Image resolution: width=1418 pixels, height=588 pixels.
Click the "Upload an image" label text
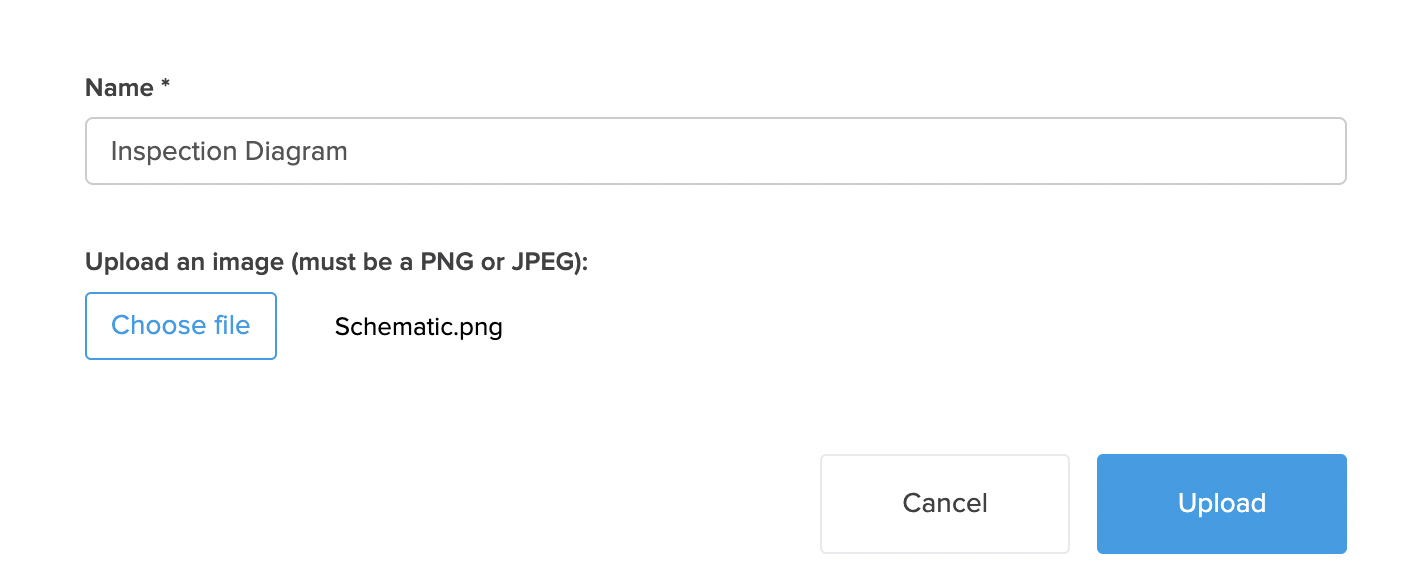[x=185, y=262]
